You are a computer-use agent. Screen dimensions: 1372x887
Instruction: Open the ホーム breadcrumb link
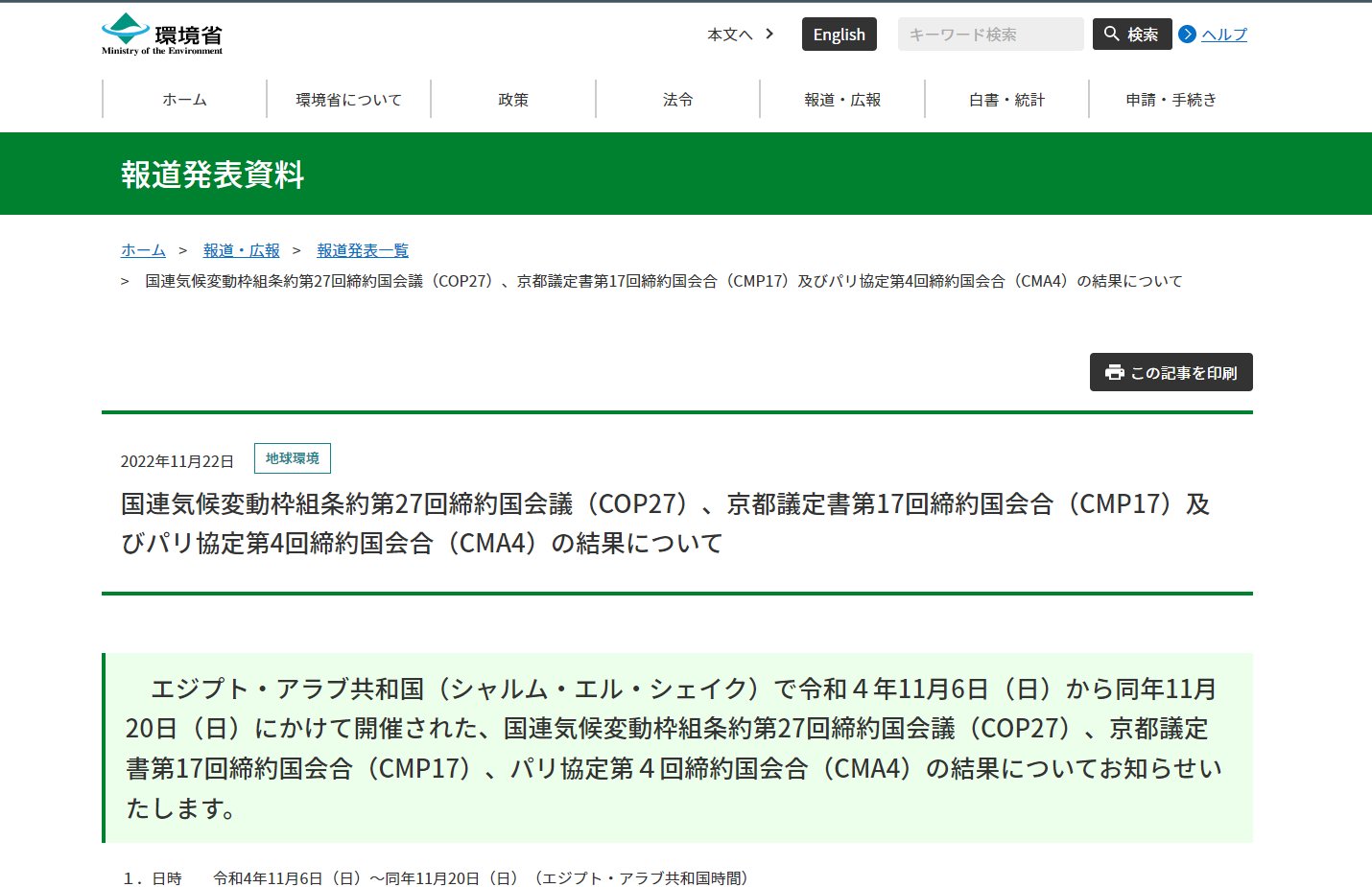[x=142, y=249]
